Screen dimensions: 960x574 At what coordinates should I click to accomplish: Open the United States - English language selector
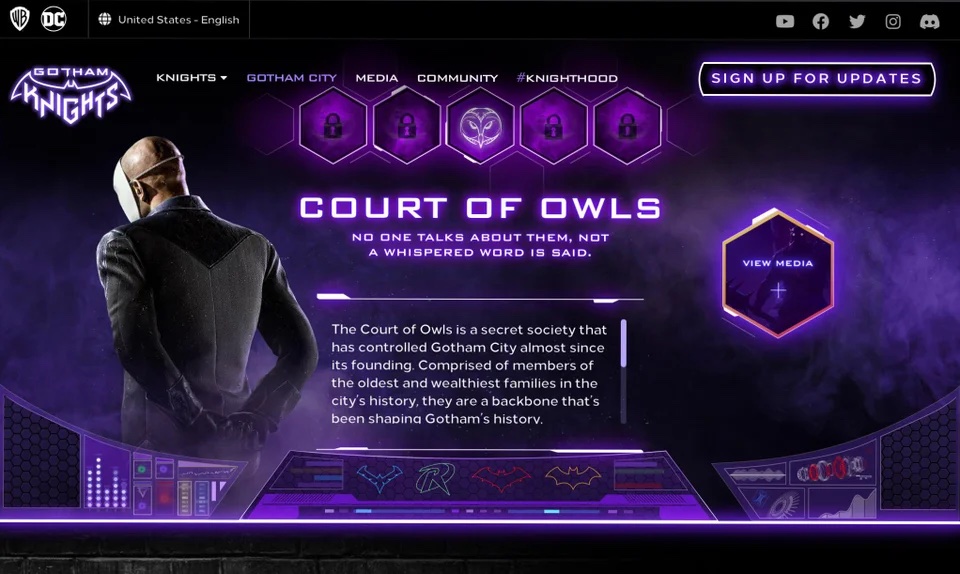[x=169, y=20]
